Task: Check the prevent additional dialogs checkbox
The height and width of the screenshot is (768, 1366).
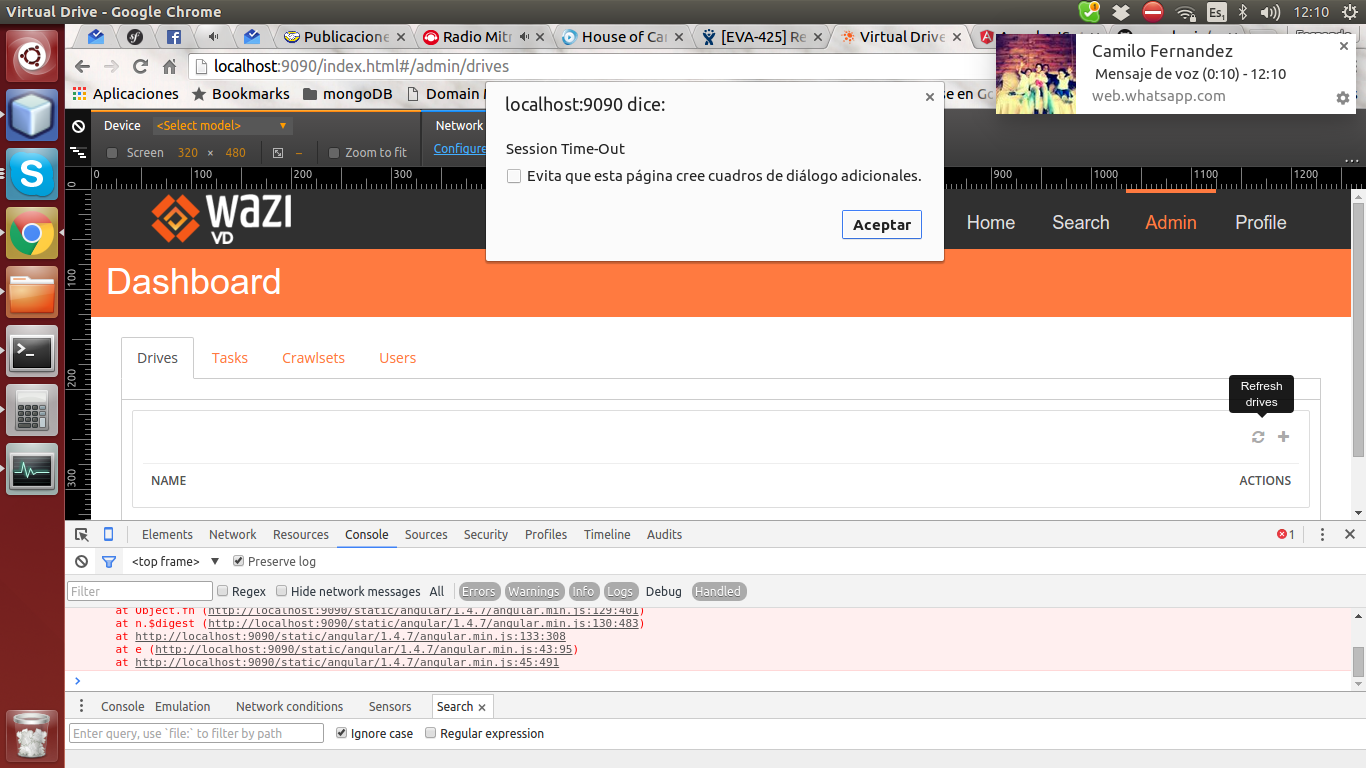Action: click(514, 176)
